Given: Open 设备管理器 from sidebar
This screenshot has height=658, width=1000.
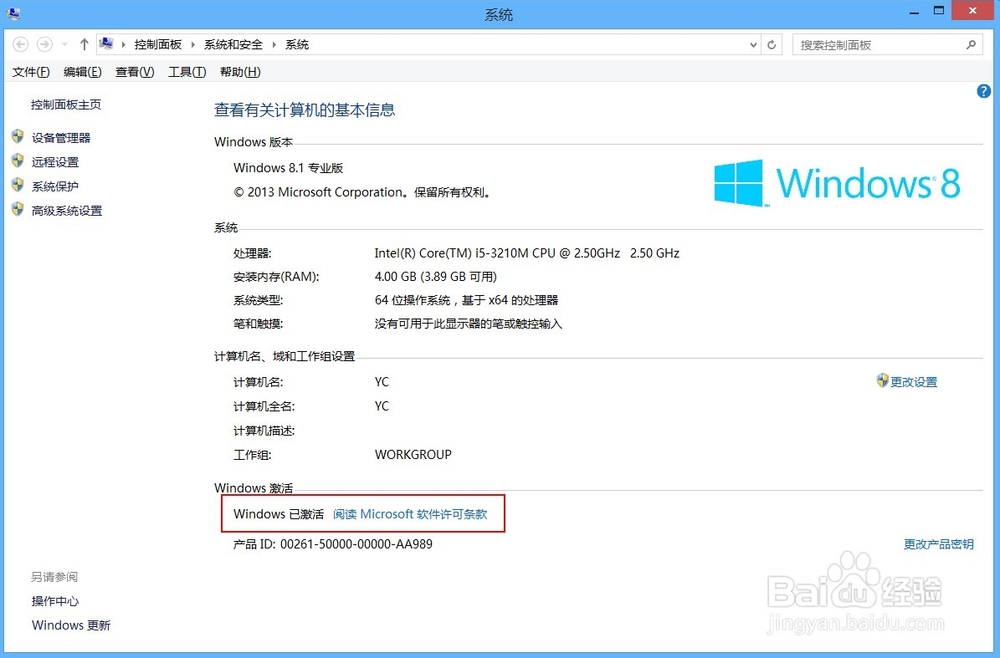Looking at the screenshot, I should 61,138.
